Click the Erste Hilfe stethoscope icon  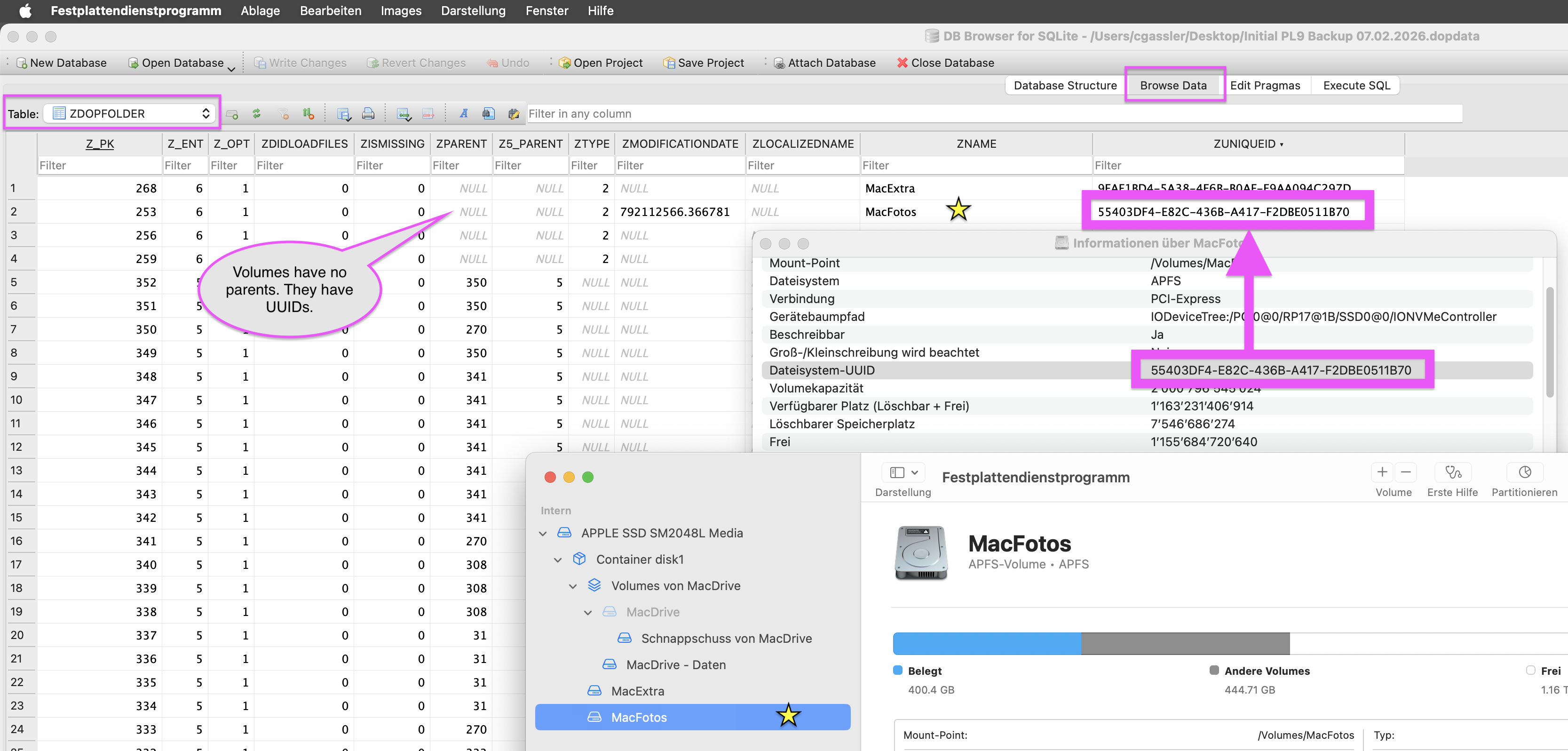pos(1452,472)
